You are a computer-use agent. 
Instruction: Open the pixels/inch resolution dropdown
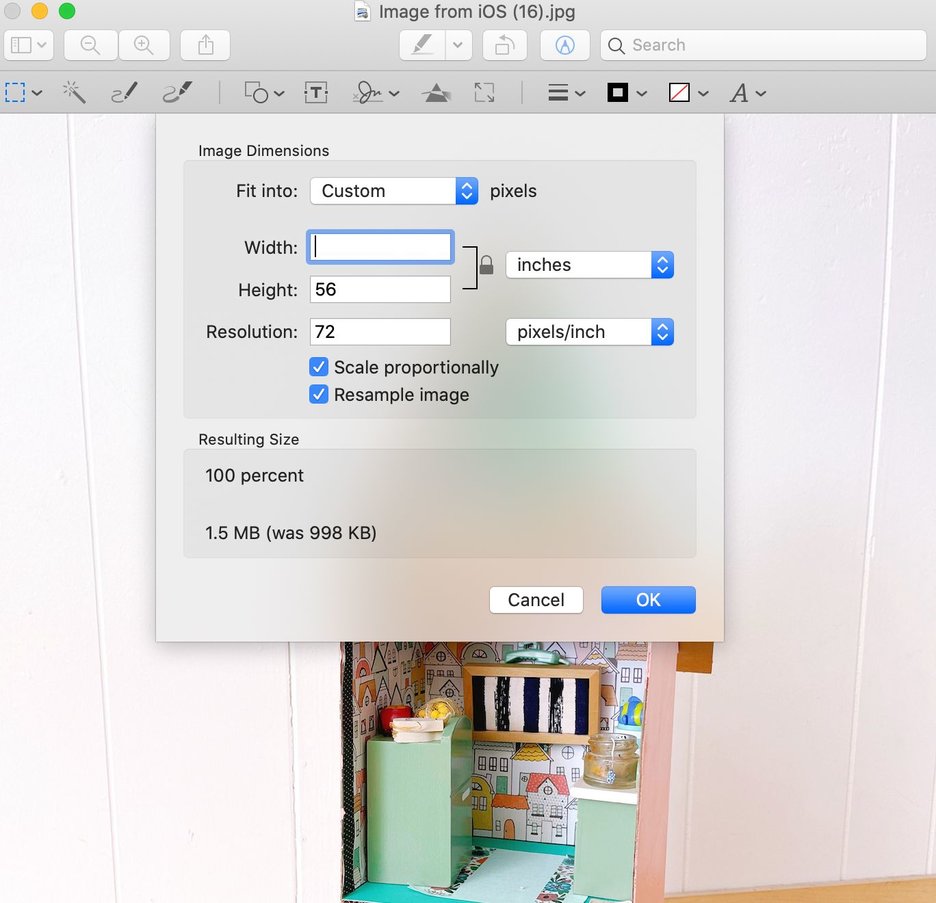tap(589, 332)
